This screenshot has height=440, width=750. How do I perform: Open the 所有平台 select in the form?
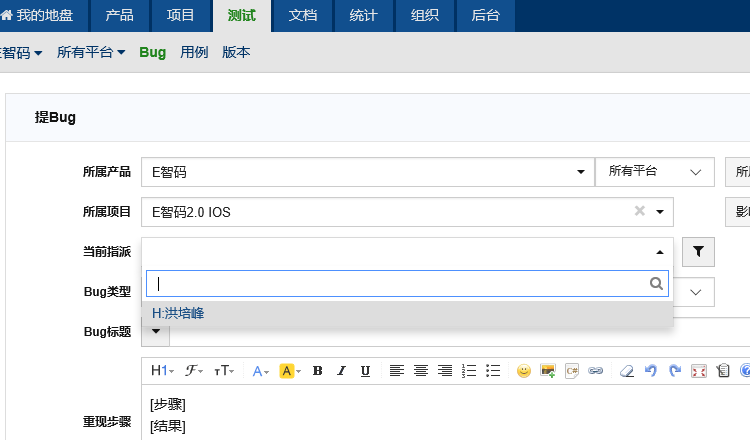click(655, 172)
